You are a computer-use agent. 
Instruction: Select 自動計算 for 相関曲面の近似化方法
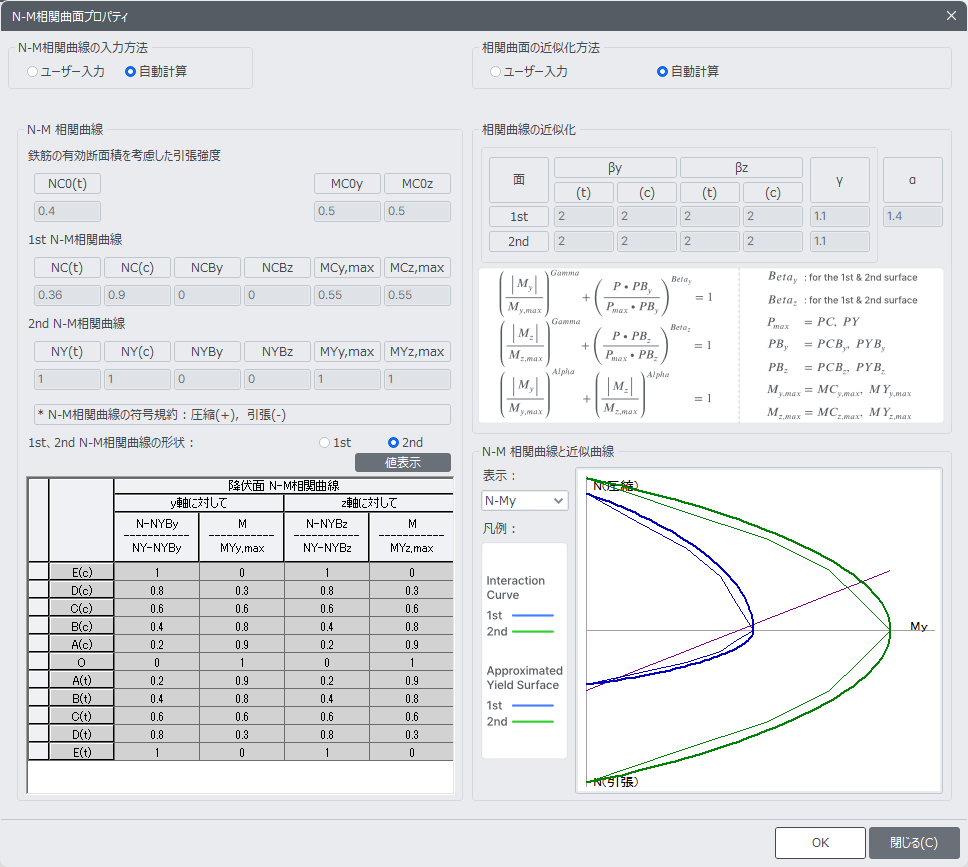(x=688, y=72)
